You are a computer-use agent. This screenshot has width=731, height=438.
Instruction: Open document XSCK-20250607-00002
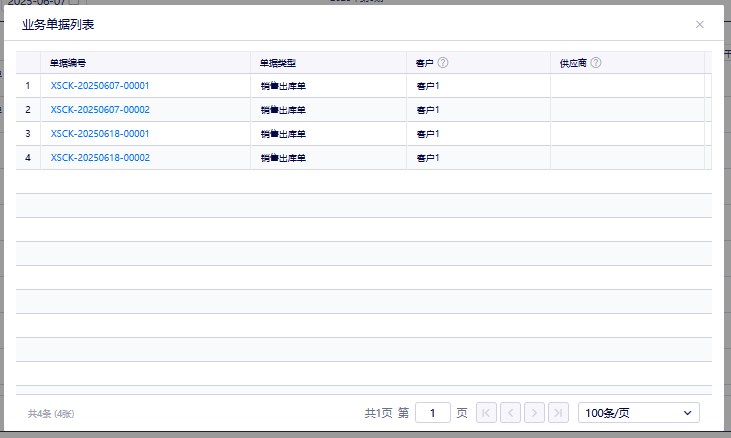pyautogui.click(x=100, y=110)
